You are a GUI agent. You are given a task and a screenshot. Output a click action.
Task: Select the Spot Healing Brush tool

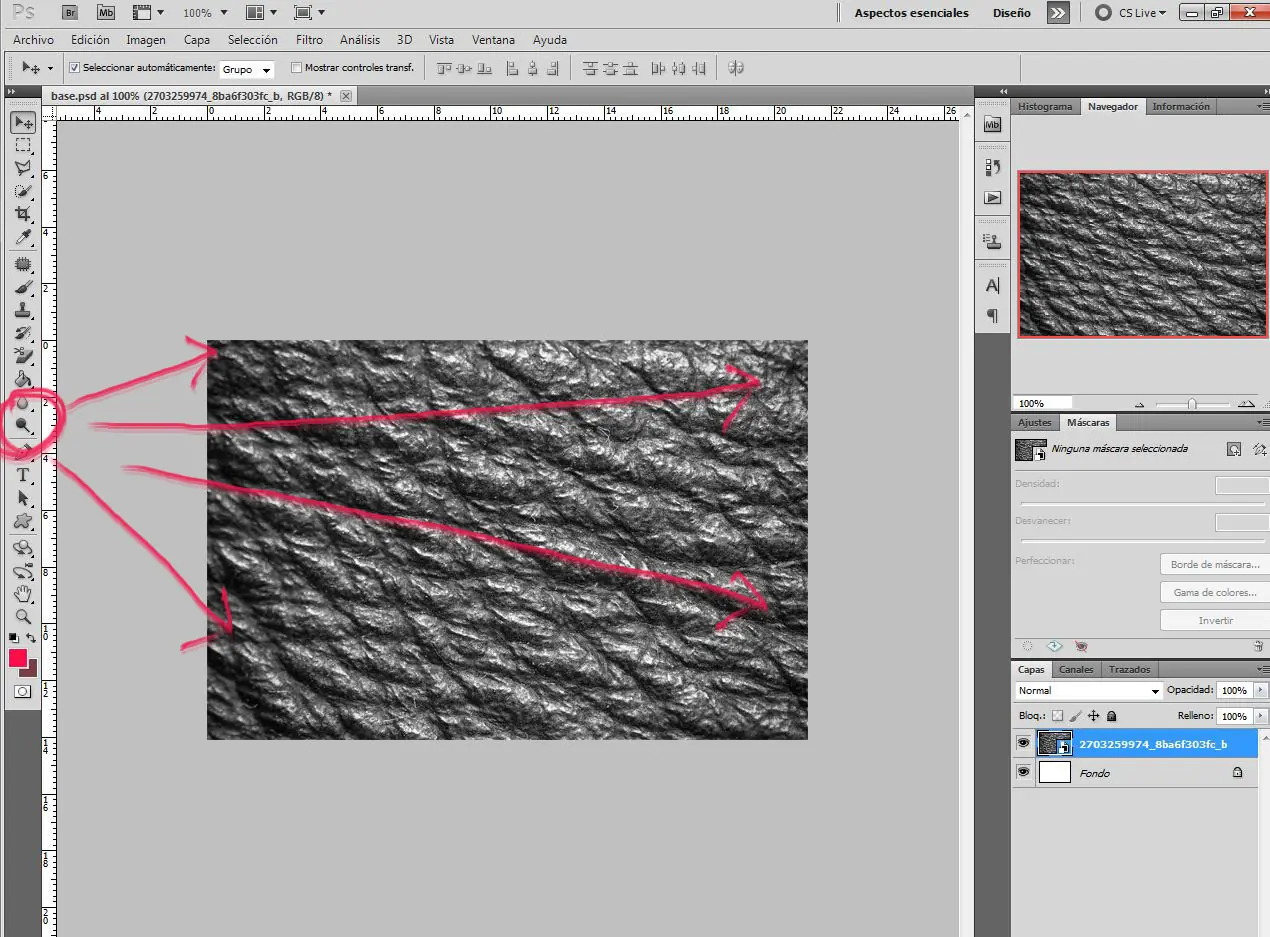tap(23, 265)
